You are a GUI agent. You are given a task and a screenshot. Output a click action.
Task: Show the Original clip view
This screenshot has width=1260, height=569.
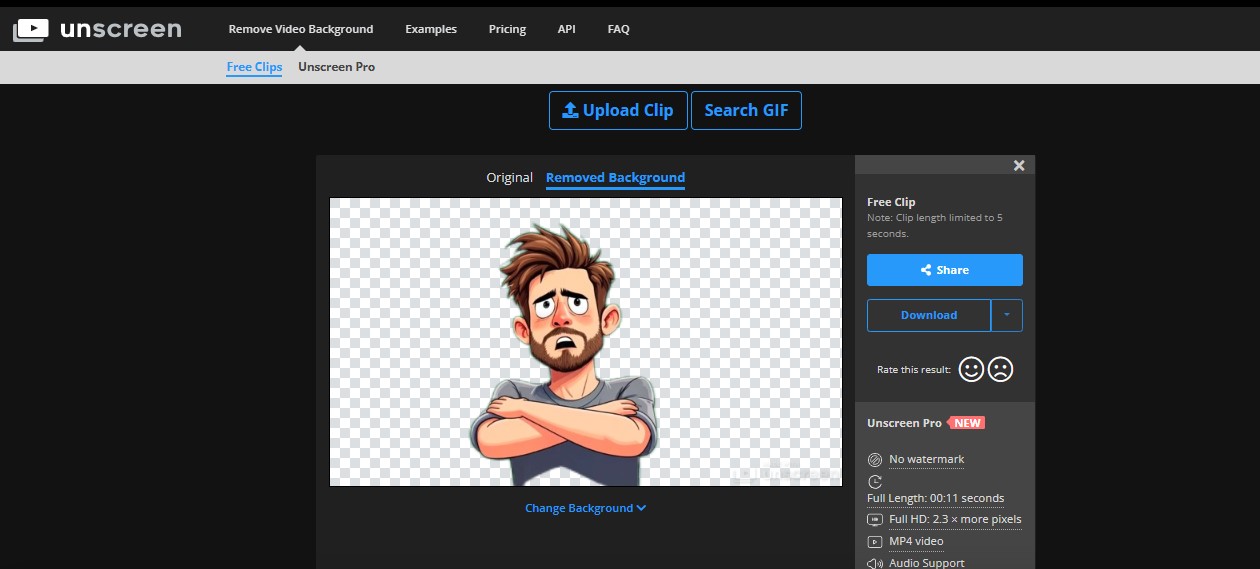pyautogui.click(x=510, y=178)
